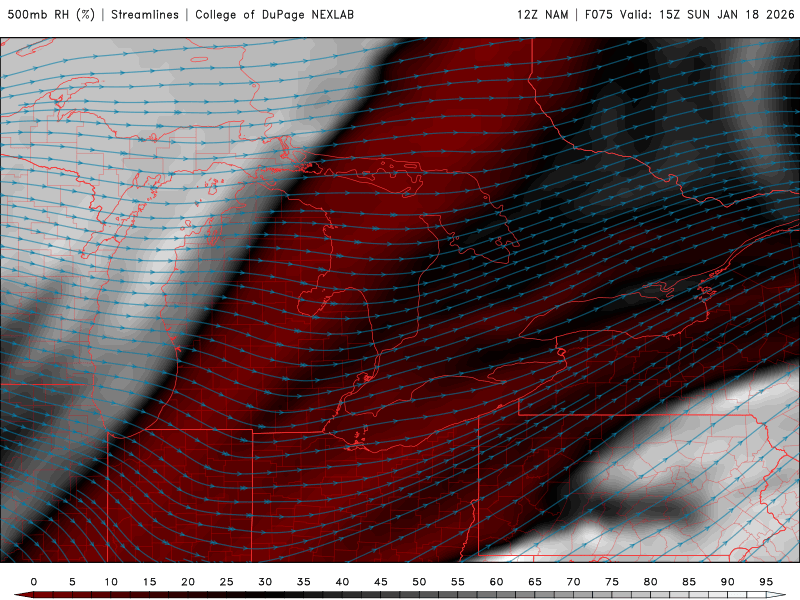
Task: Click the 55 label on the colorbar
Action: (x=458, y=582)
